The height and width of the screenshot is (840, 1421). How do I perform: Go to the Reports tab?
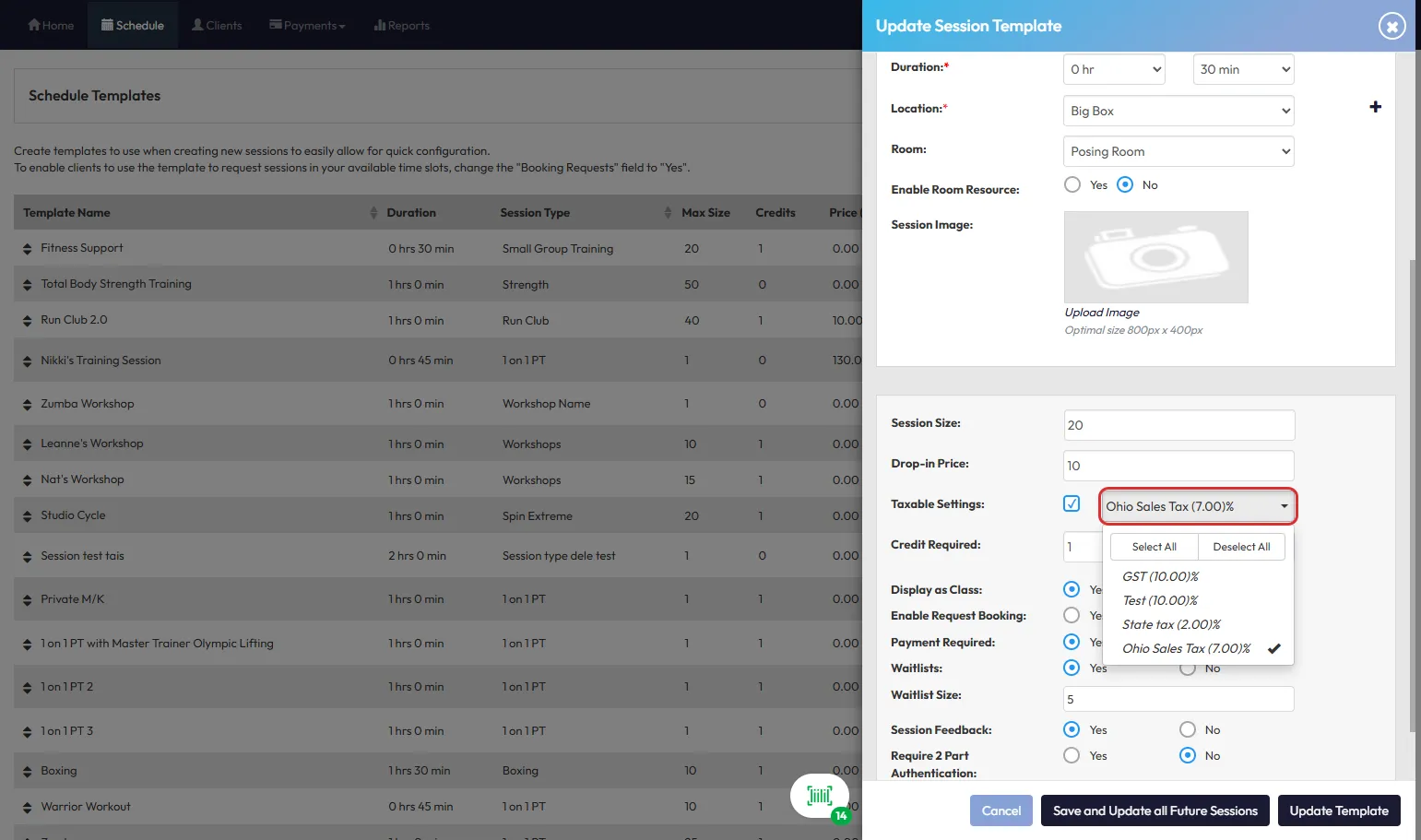point(401,26)
